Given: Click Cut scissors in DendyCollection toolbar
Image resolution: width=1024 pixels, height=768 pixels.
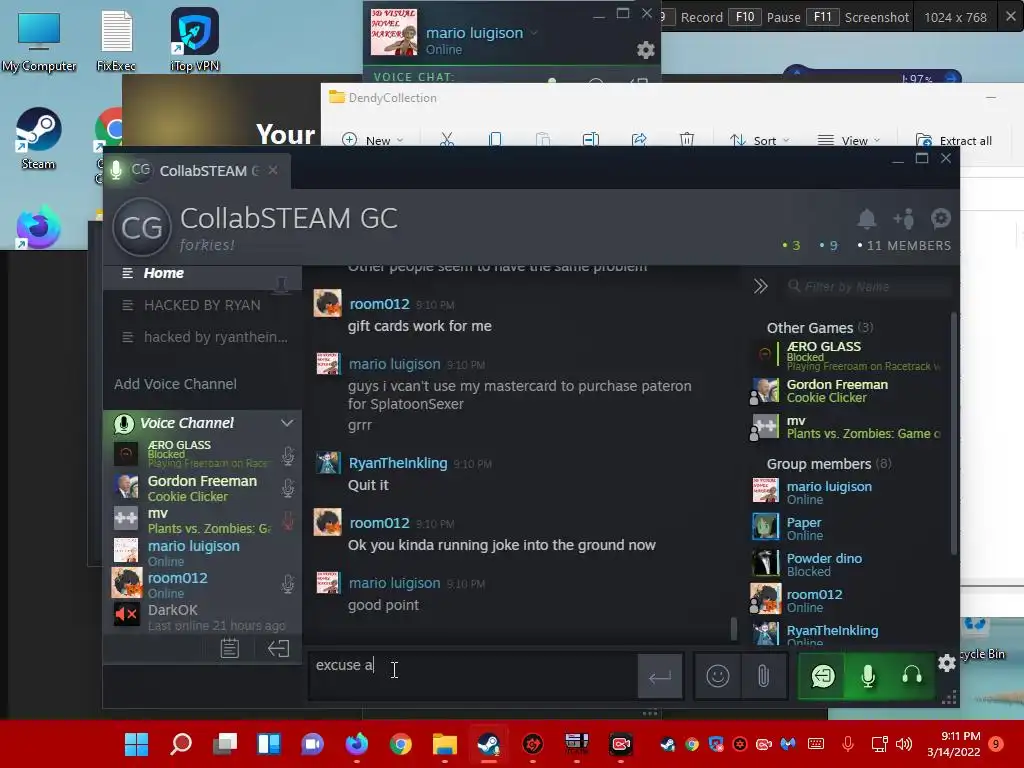Looking at the screenshot, I should coord(447,139).
